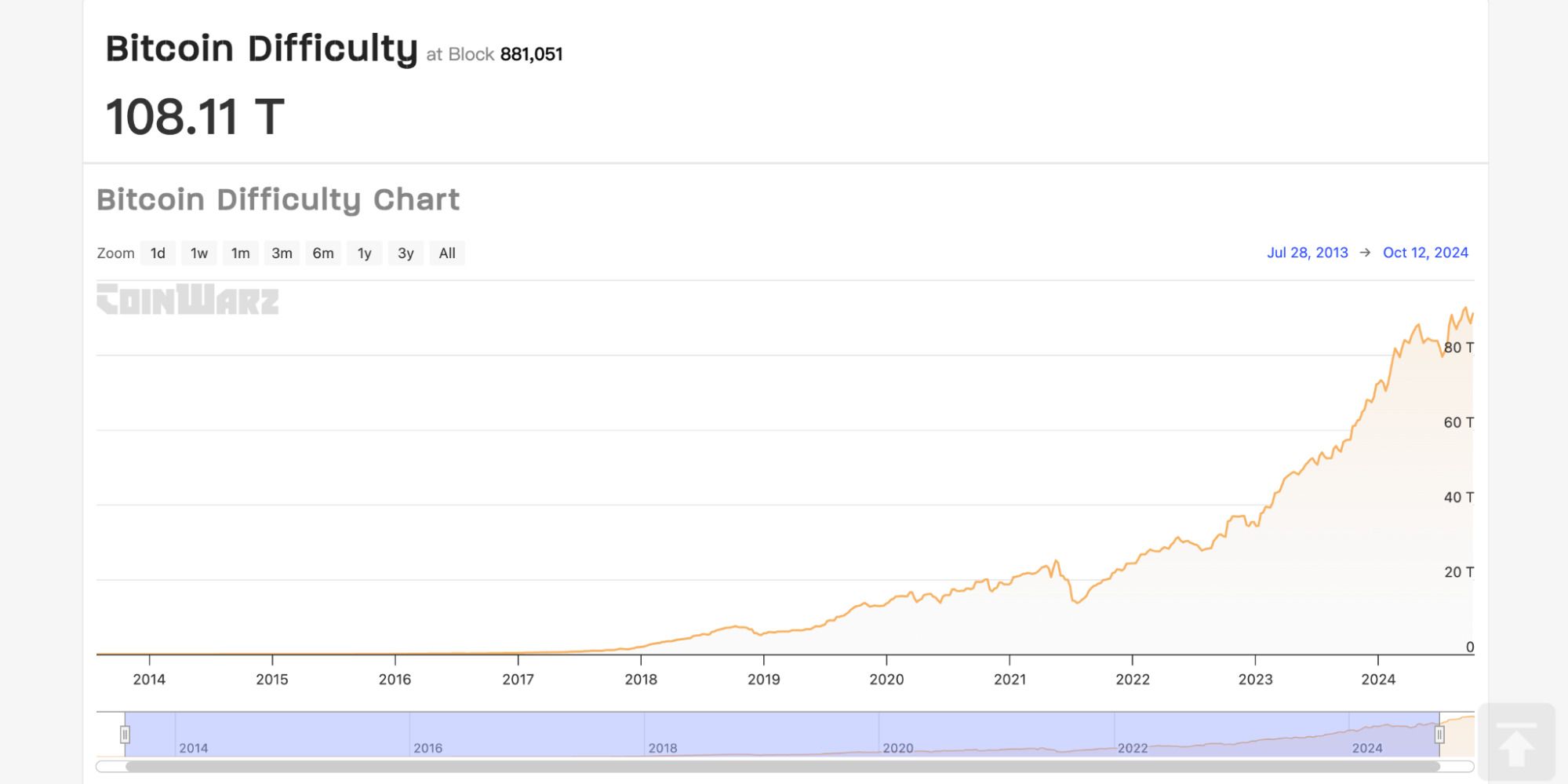Image resolution: width=1568 pixels, height=784 pixels.
Task: Click the 2018 label in the navigator
Action: point(663,748)
